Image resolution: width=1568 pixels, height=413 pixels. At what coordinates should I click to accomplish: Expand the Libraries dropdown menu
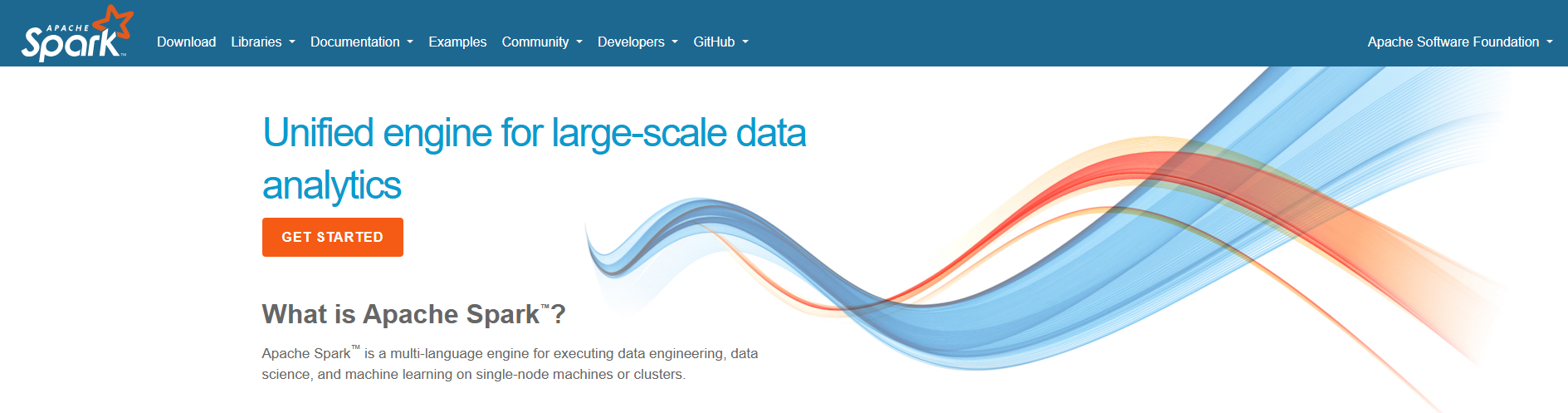click(256, 42)
